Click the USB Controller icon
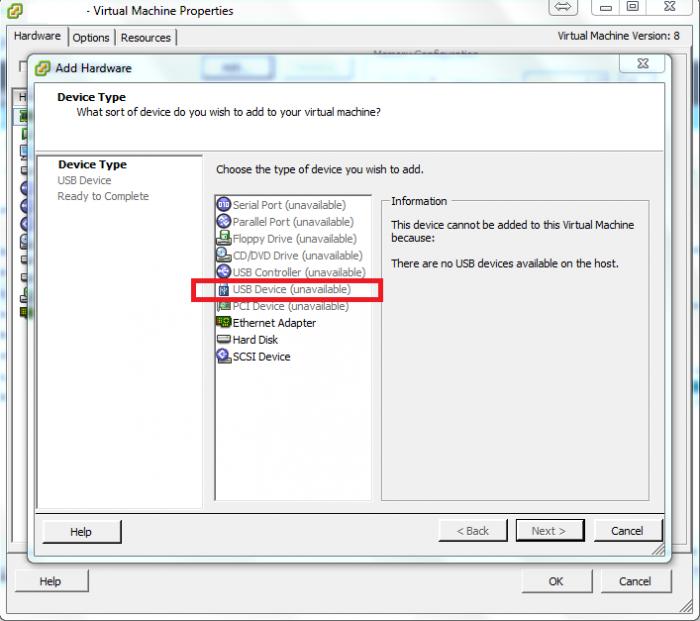The height and width of the screenshot is (621, 700). pyautogui.click(x=224, y=271)
